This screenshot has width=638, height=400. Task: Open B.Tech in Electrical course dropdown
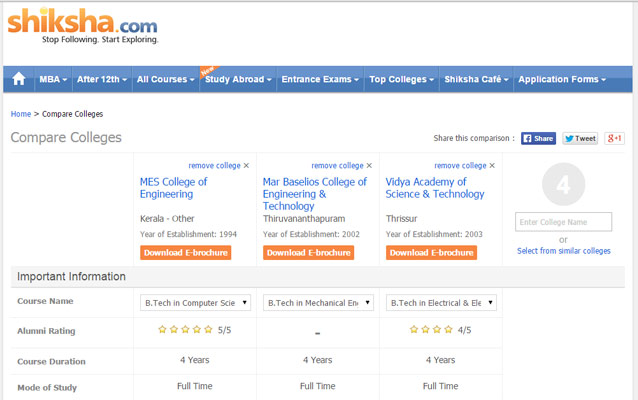[x=441, y=302]
